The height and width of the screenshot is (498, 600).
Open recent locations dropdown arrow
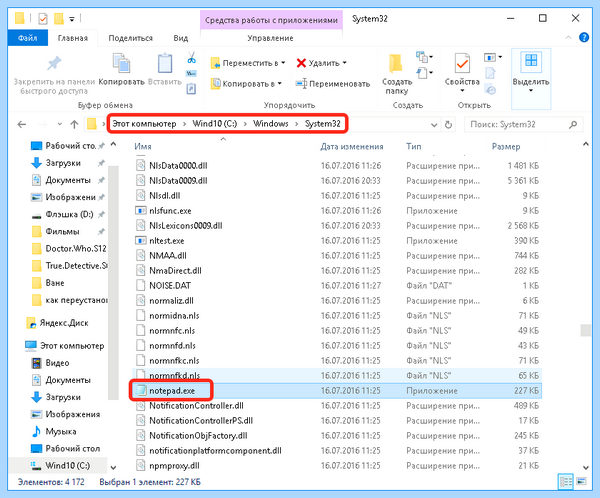(59, 124)
